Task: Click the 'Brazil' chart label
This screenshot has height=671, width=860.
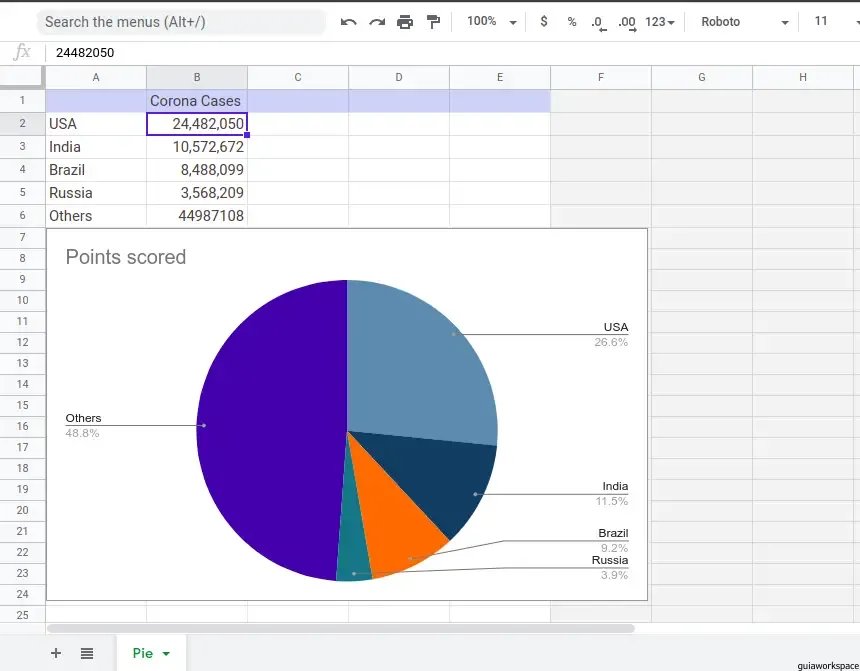Action: coord(613,533)
